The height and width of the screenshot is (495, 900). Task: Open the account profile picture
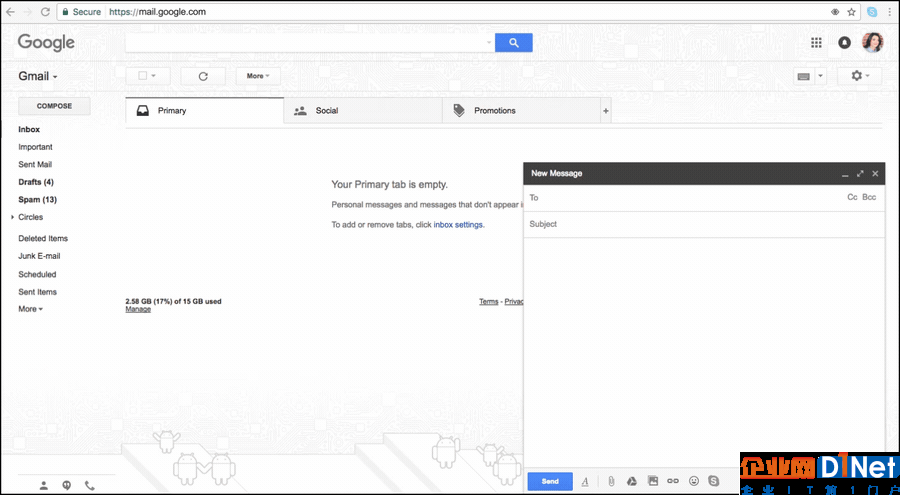point(872,42)
